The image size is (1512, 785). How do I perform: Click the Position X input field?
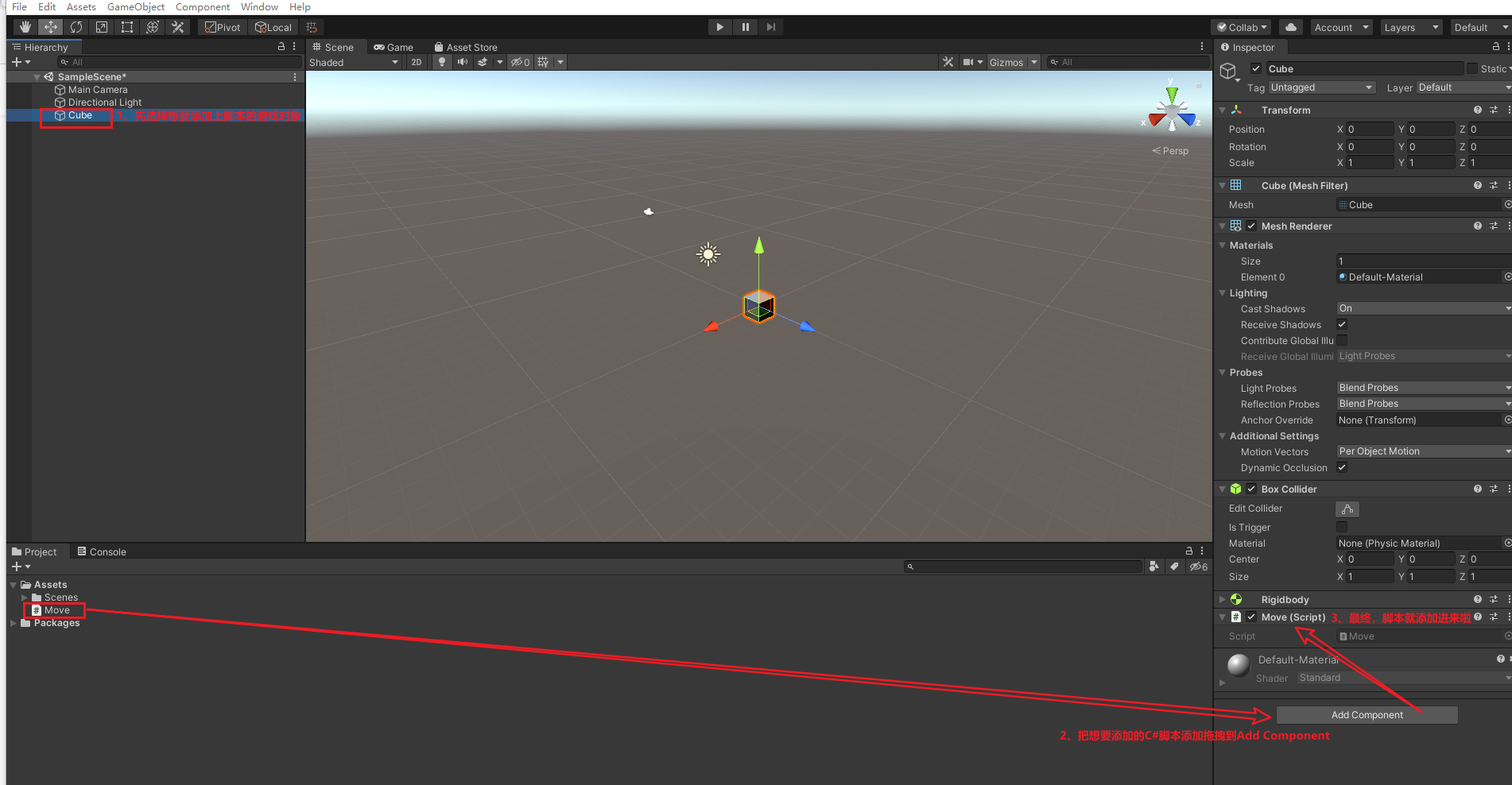(x=1369, y=130)
